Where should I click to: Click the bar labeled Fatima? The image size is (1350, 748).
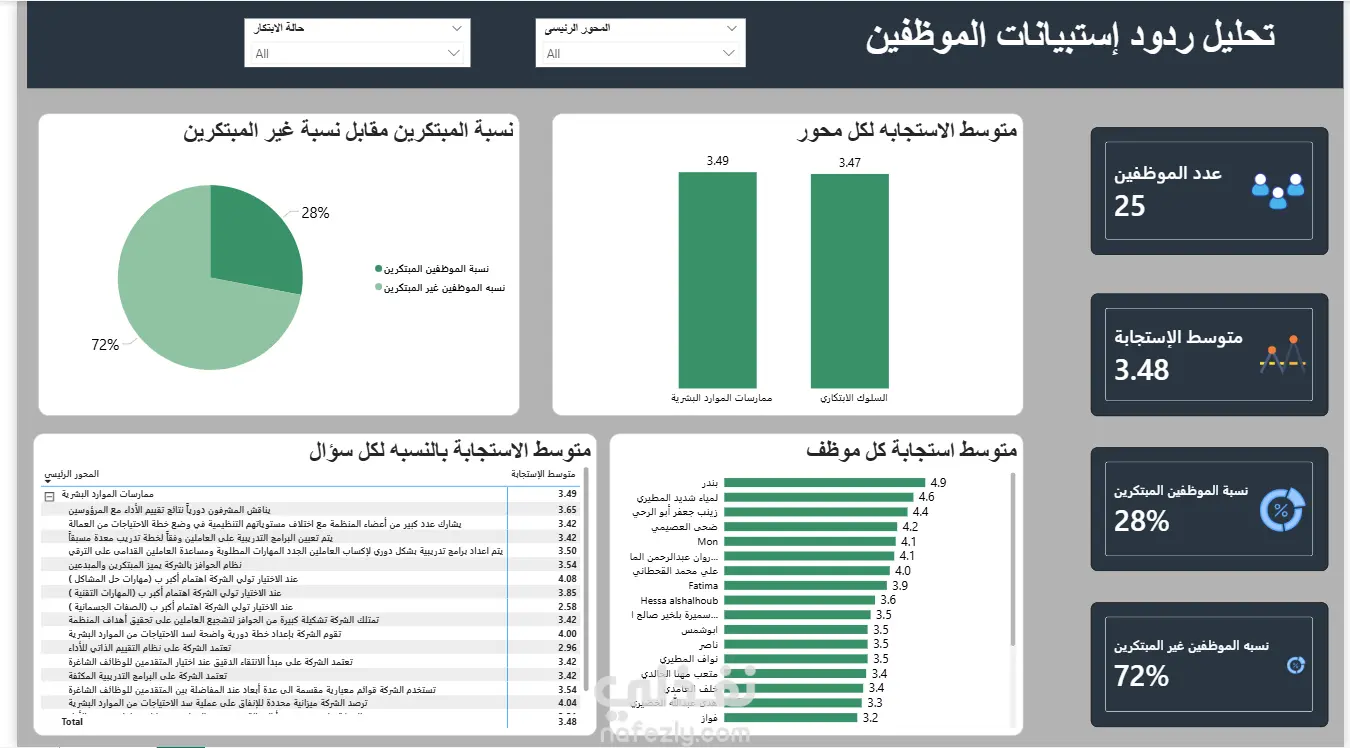[804, 586]
